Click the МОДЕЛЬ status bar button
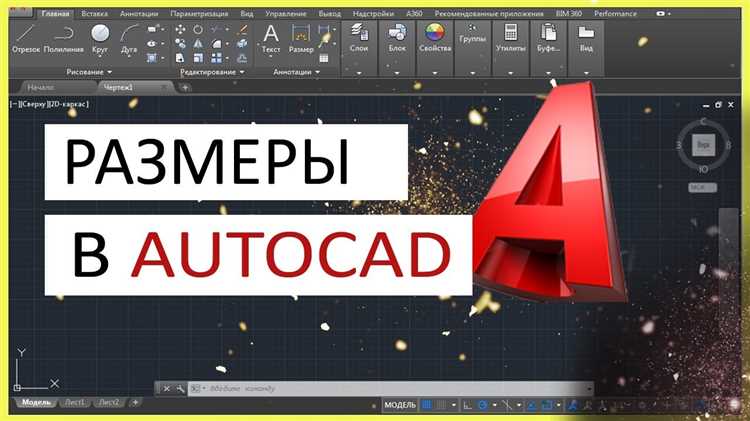 point(400,405)
